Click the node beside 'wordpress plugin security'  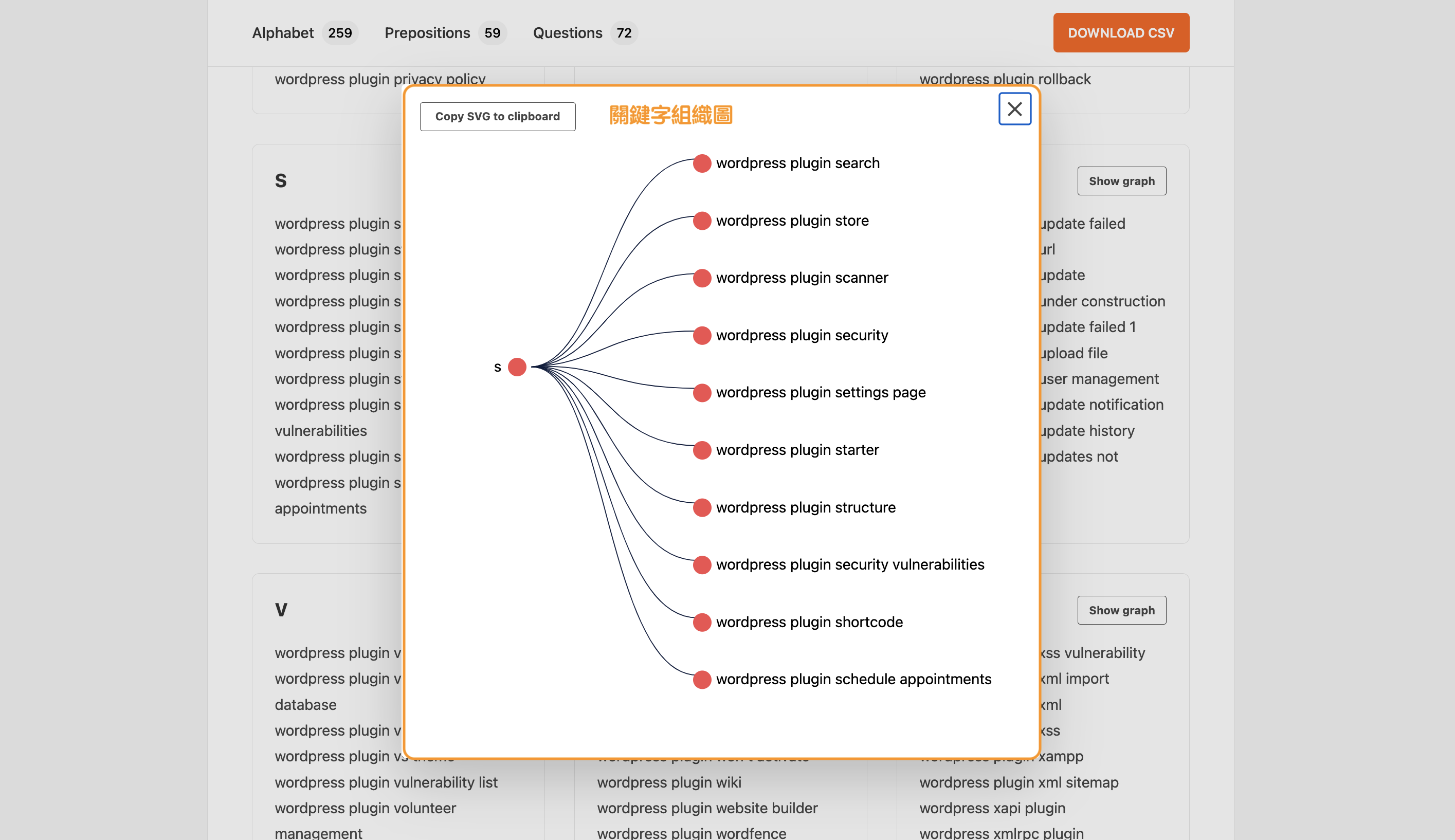pos(702,335)
